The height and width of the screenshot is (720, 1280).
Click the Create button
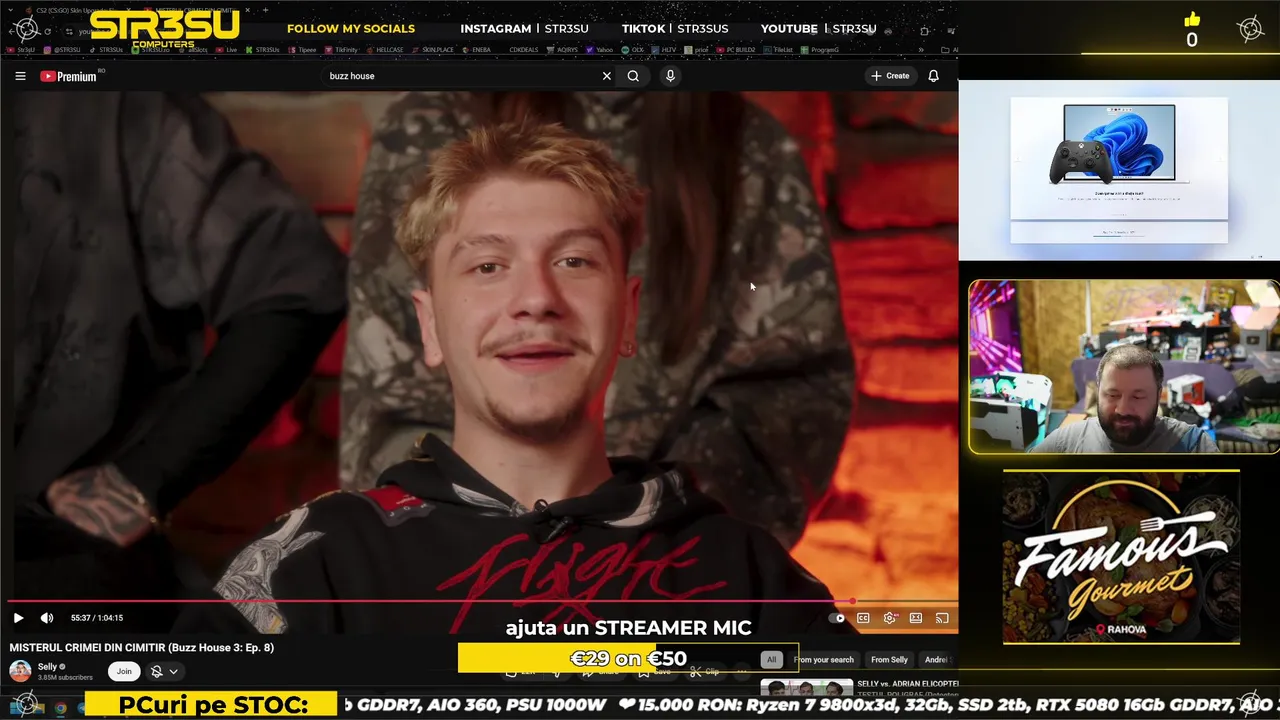pyautogui.click(x=890, y=76)
